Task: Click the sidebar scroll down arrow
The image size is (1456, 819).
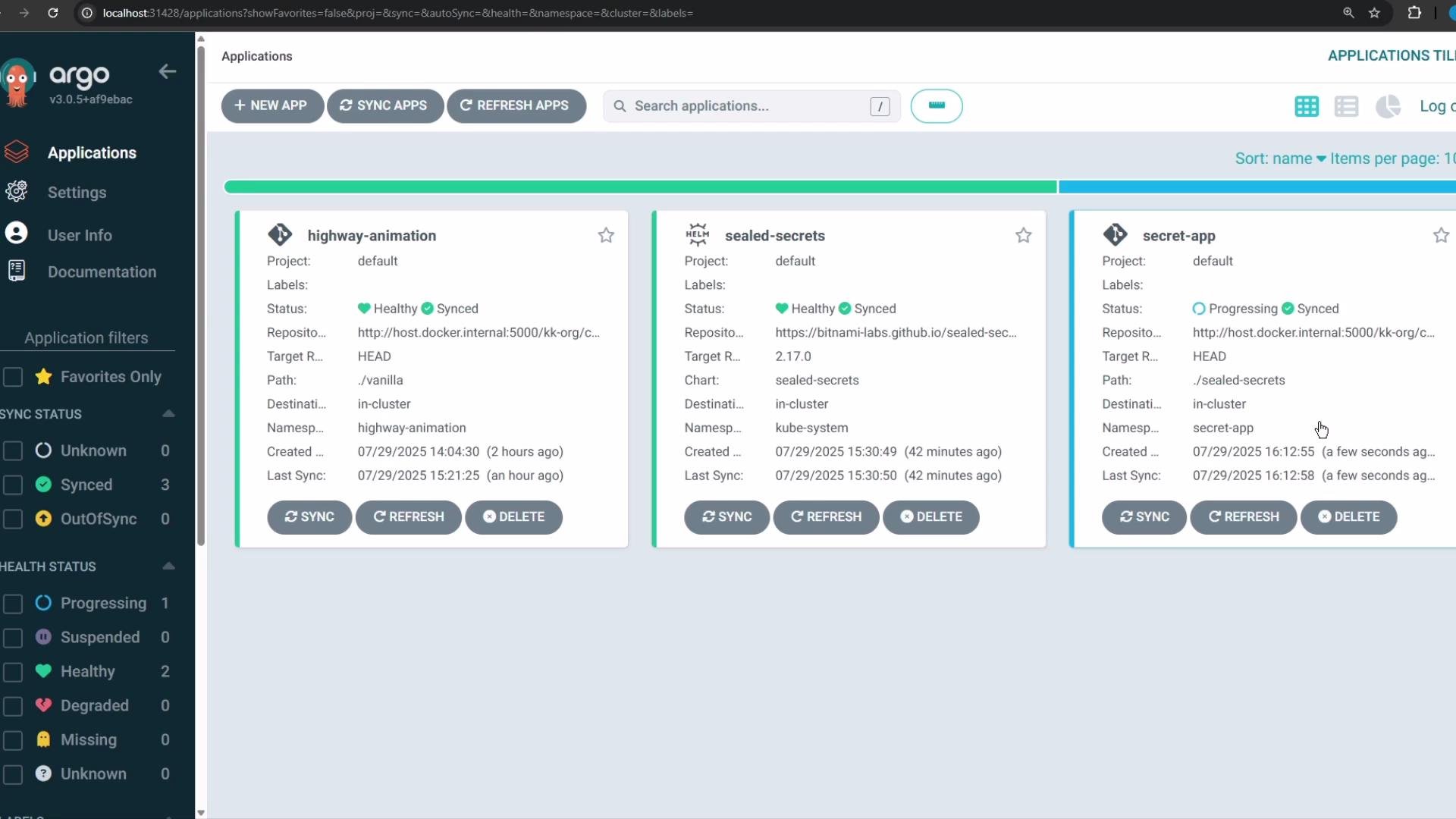Action: [201, 812]
